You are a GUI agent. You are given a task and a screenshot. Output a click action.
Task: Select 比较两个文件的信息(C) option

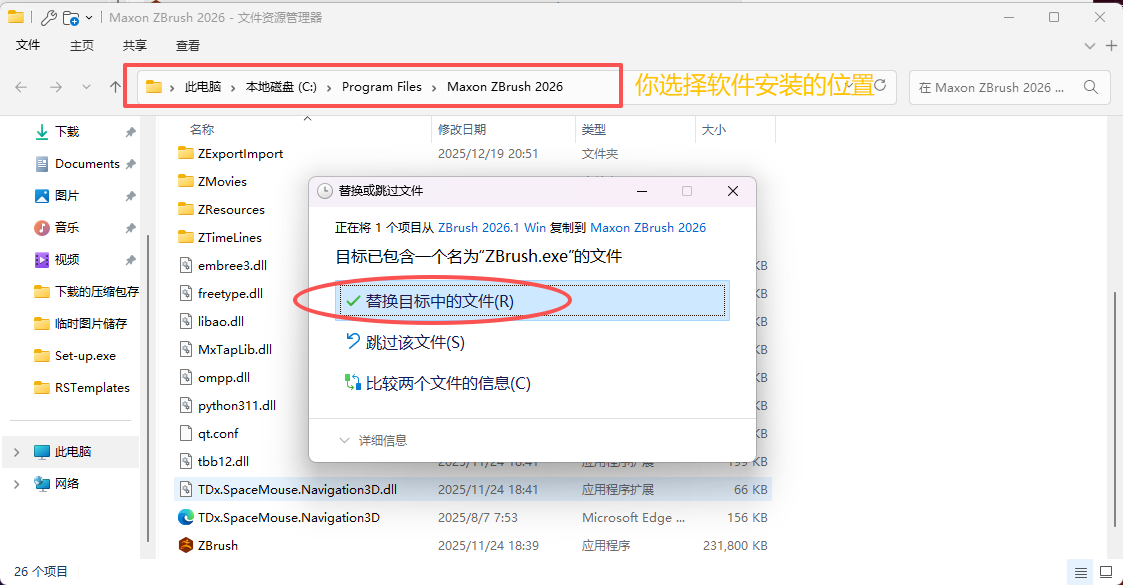(x=447, y=383)
